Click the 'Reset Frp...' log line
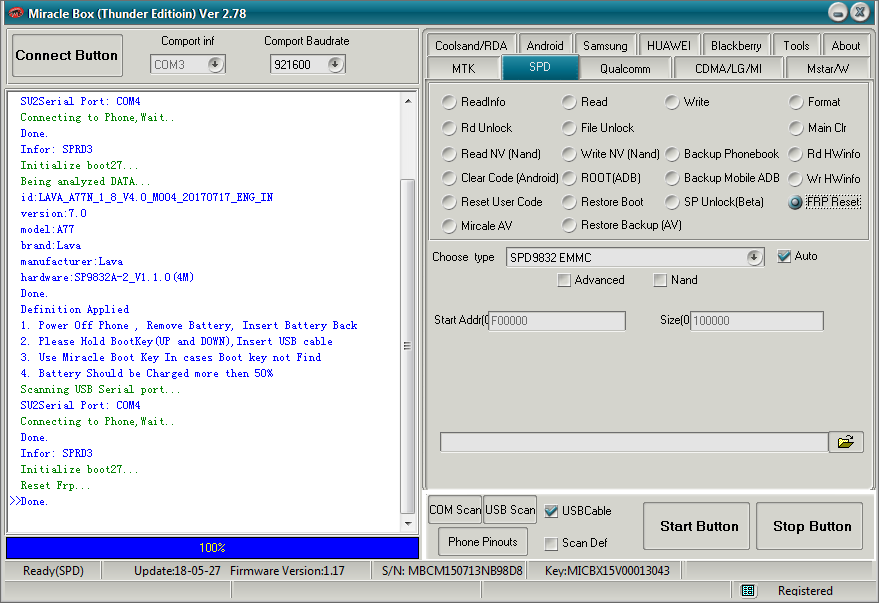 click(55, 485)
